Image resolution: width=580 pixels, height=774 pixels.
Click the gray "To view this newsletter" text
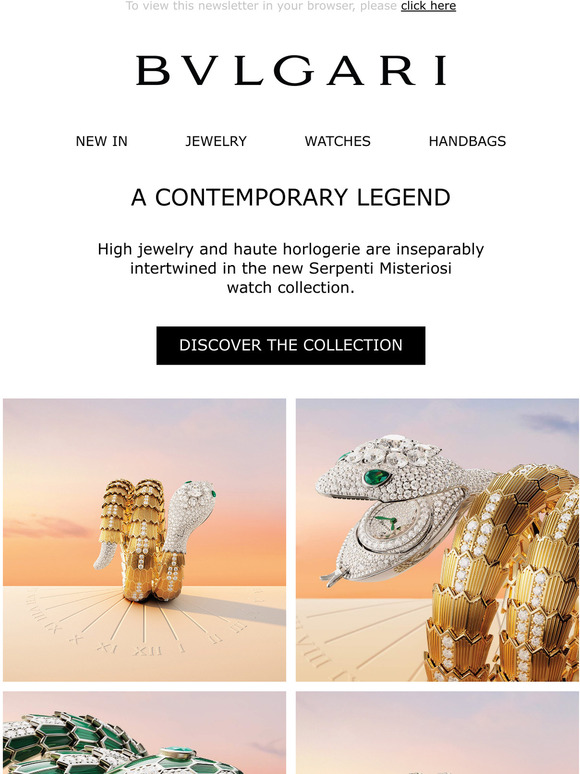click(x=262, y=6)
